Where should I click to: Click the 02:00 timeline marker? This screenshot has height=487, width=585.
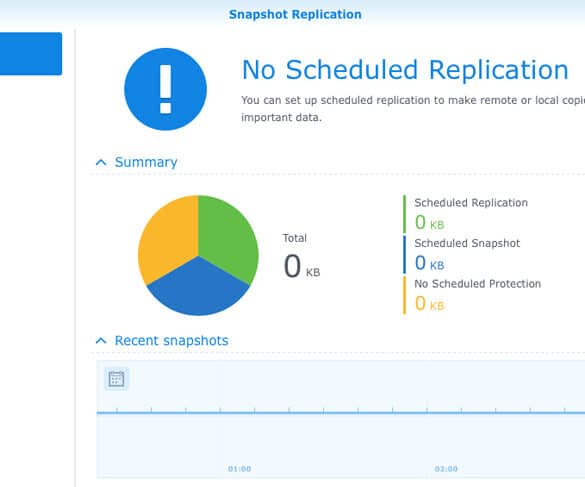446,469
